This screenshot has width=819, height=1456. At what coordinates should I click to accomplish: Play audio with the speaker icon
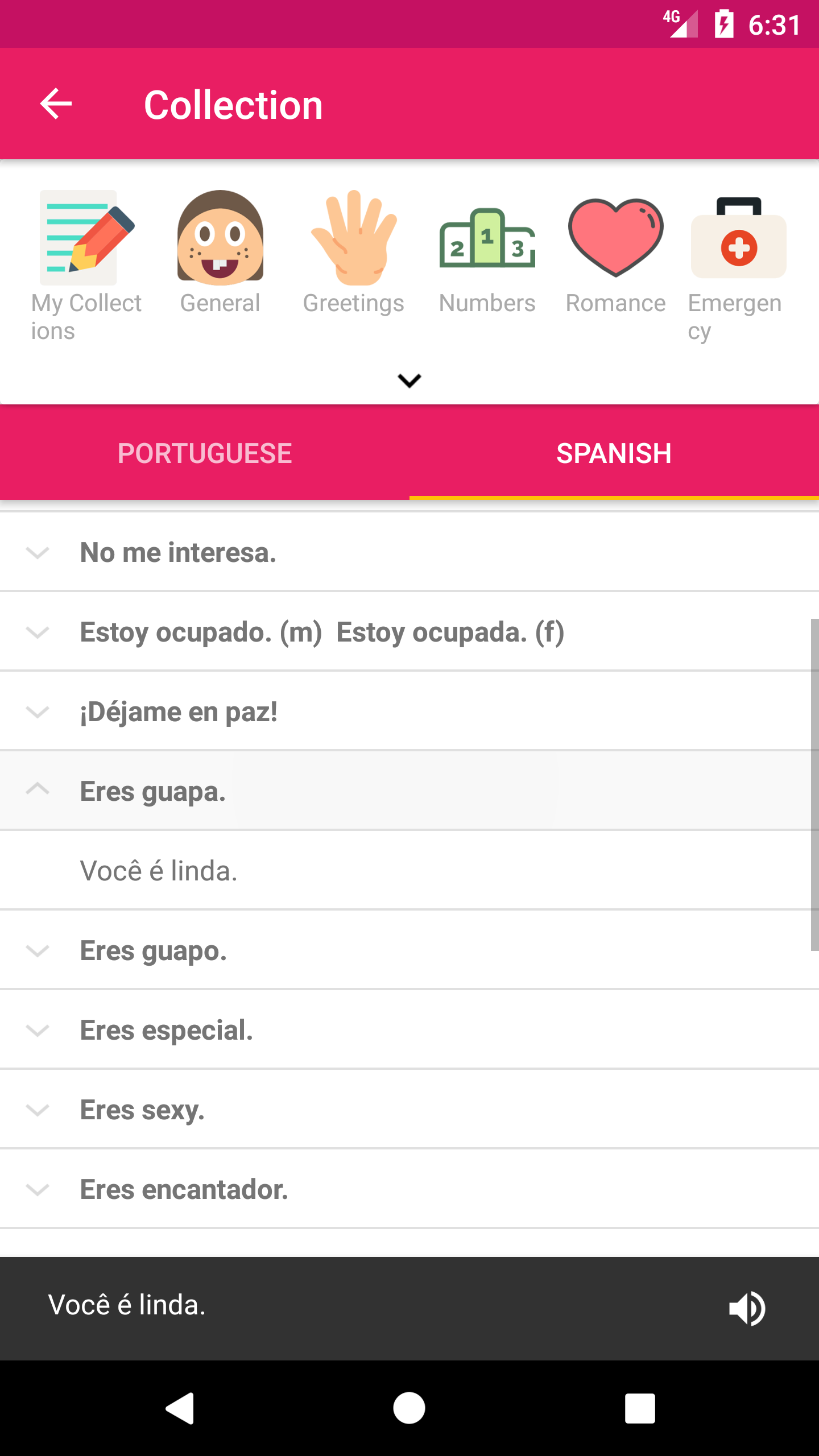pyautogui.click(x=747, y=1308)
